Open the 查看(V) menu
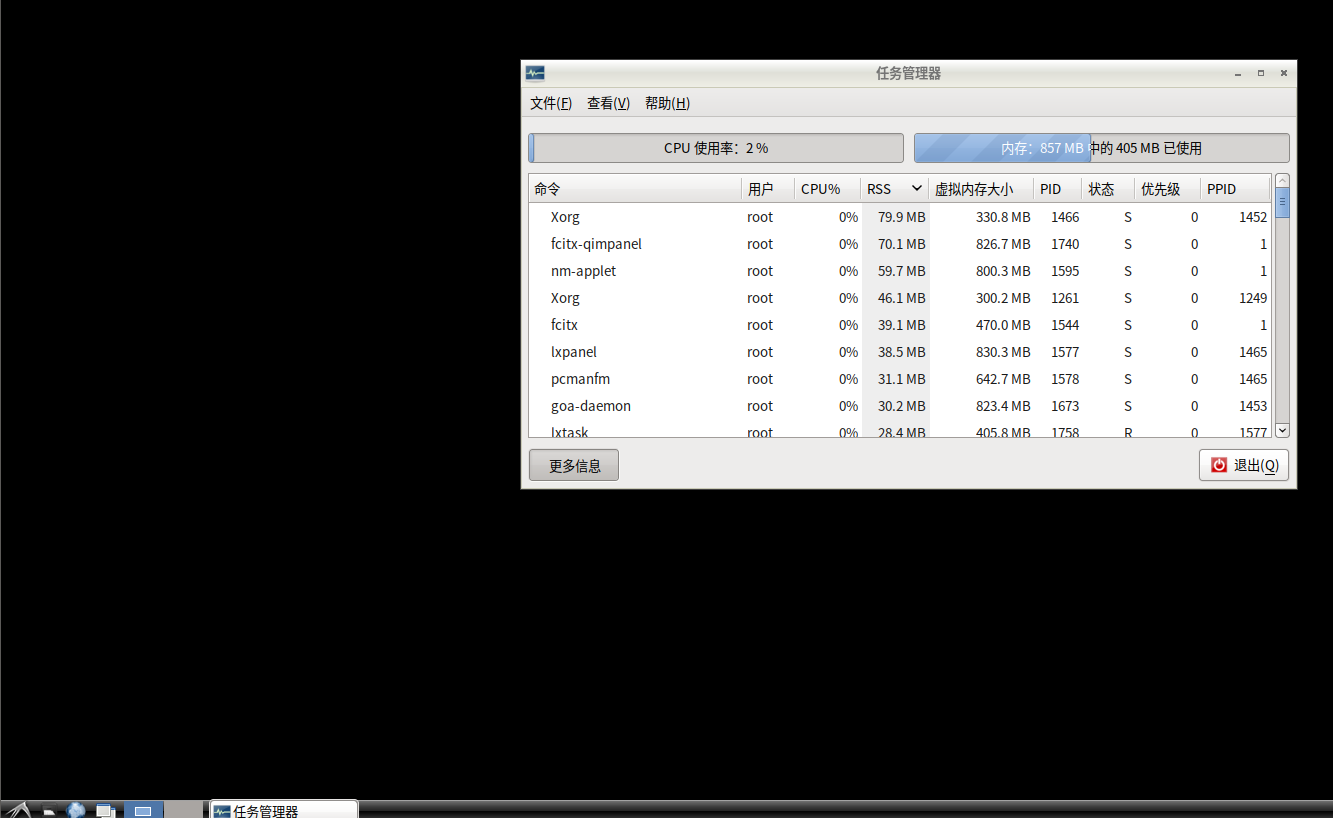Viewport: 1333px width, 818px height. (608, 103)
